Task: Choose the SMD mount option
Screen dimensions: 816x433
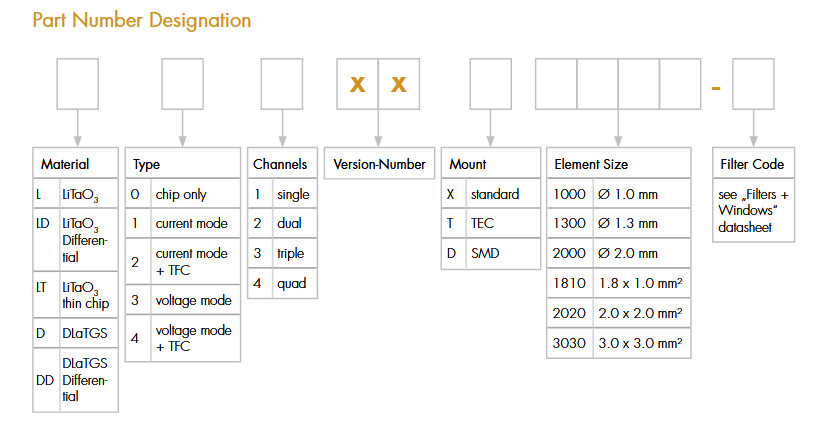Action: 490,254
